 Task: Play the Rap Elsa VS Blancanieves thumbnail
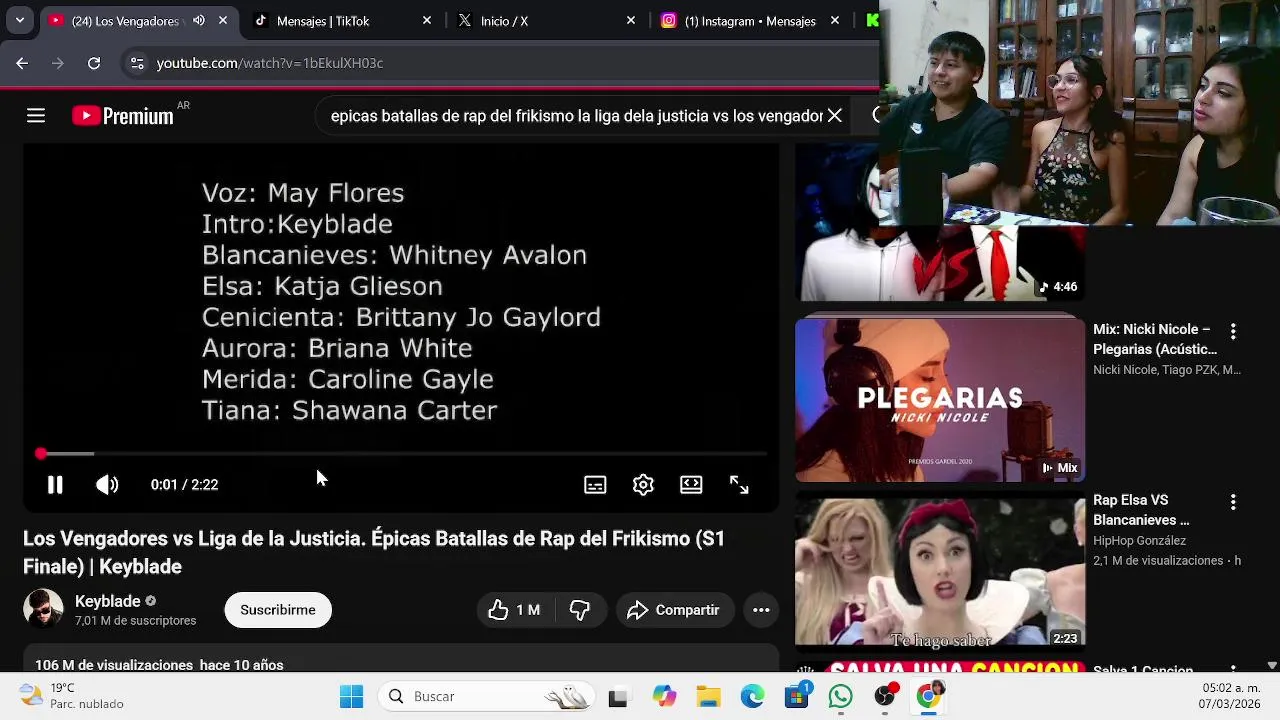[940, 572]
